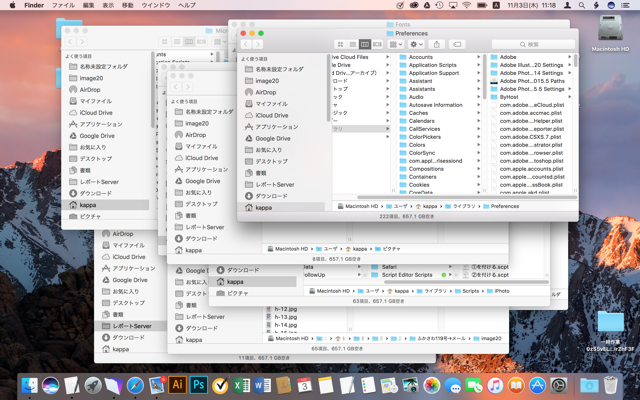Open the arrange-by dropdown in the Preferences toolbar
Viewport: 640px width, 400px height.
tap(396, 44)
